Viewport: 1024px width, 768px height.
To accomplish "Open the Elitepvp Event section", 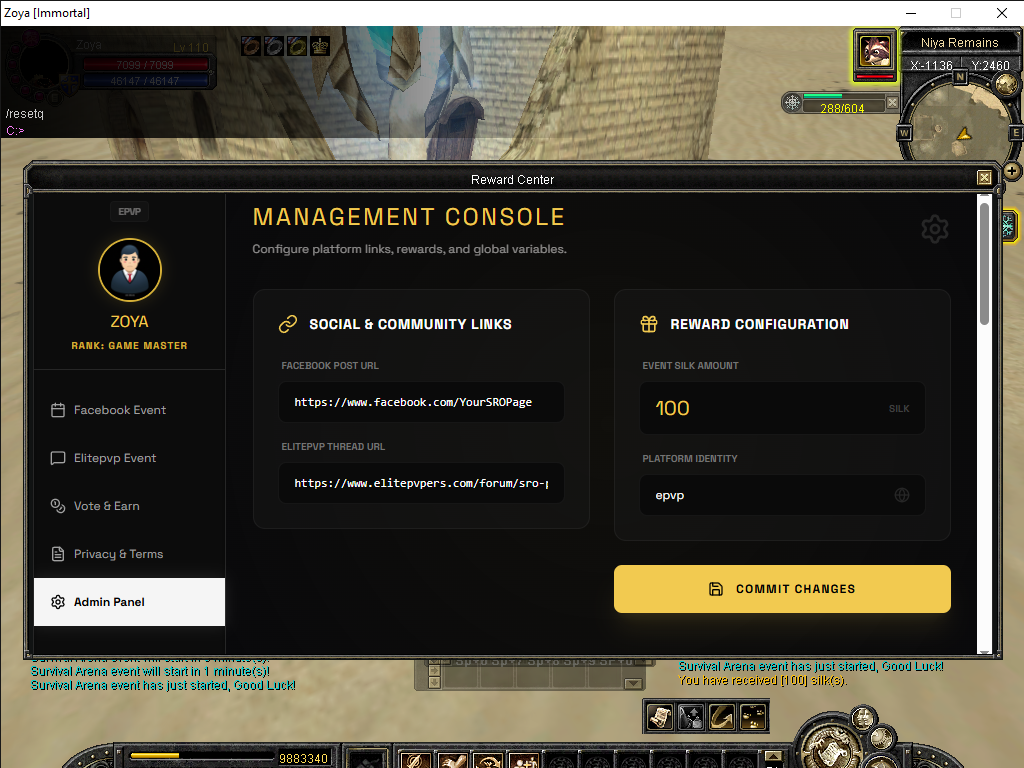I will tap(129, 458).
